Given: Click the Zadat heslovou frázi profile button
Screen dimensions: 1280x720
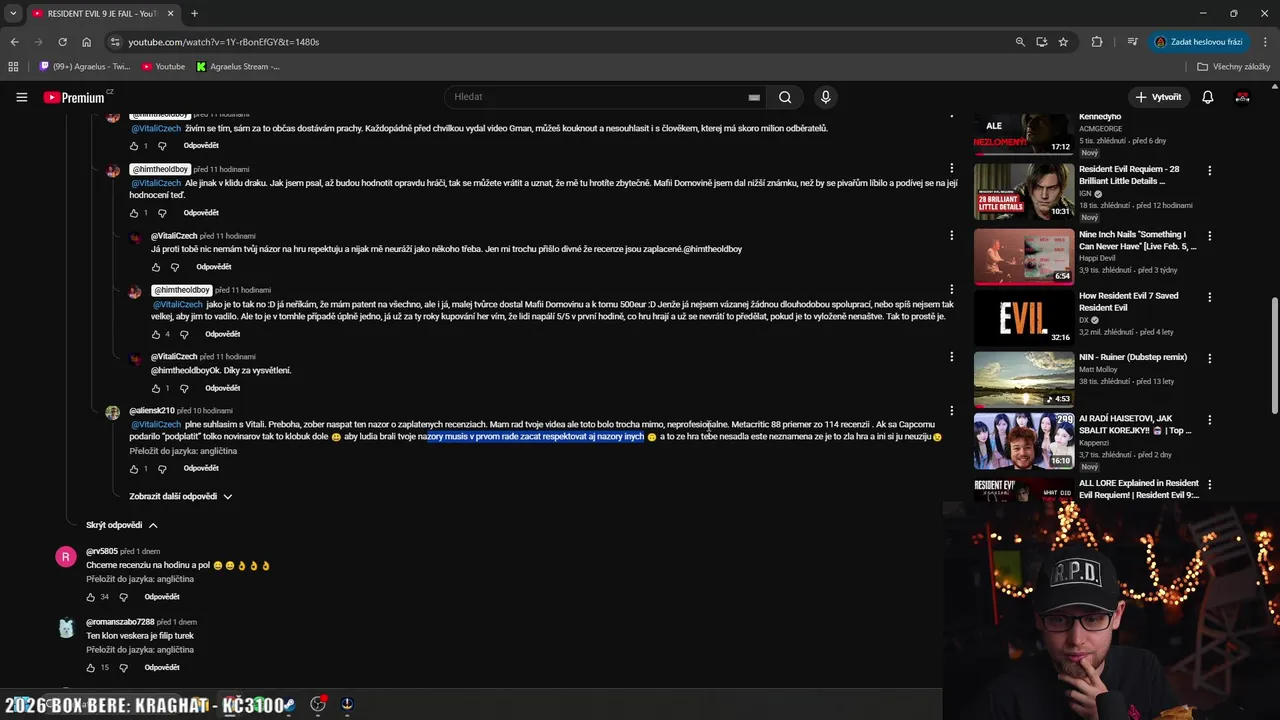Looking at the screenshot, I should click(1198, 42).
